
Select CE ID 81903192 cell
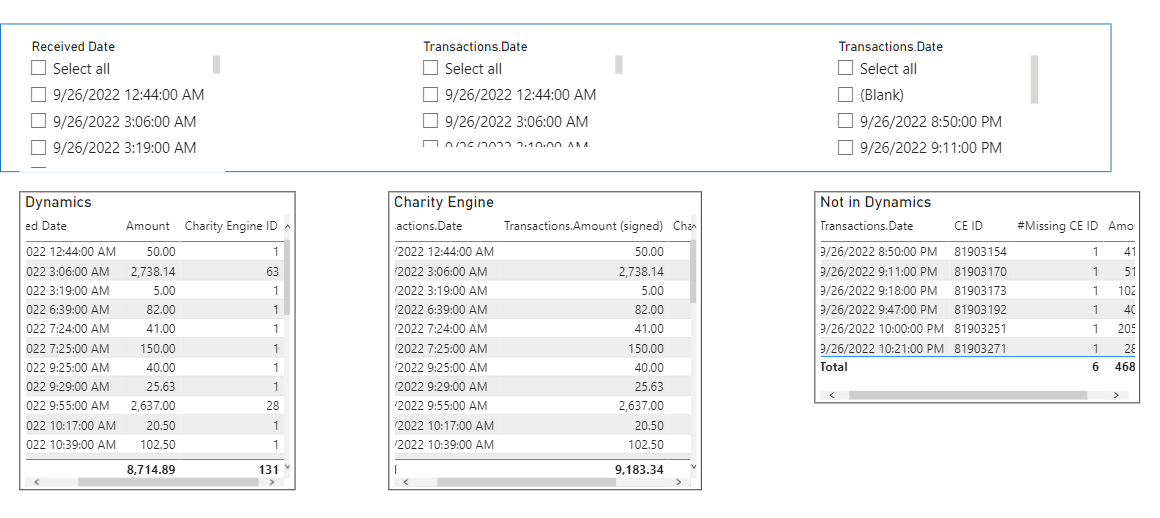tap(980, 309)
